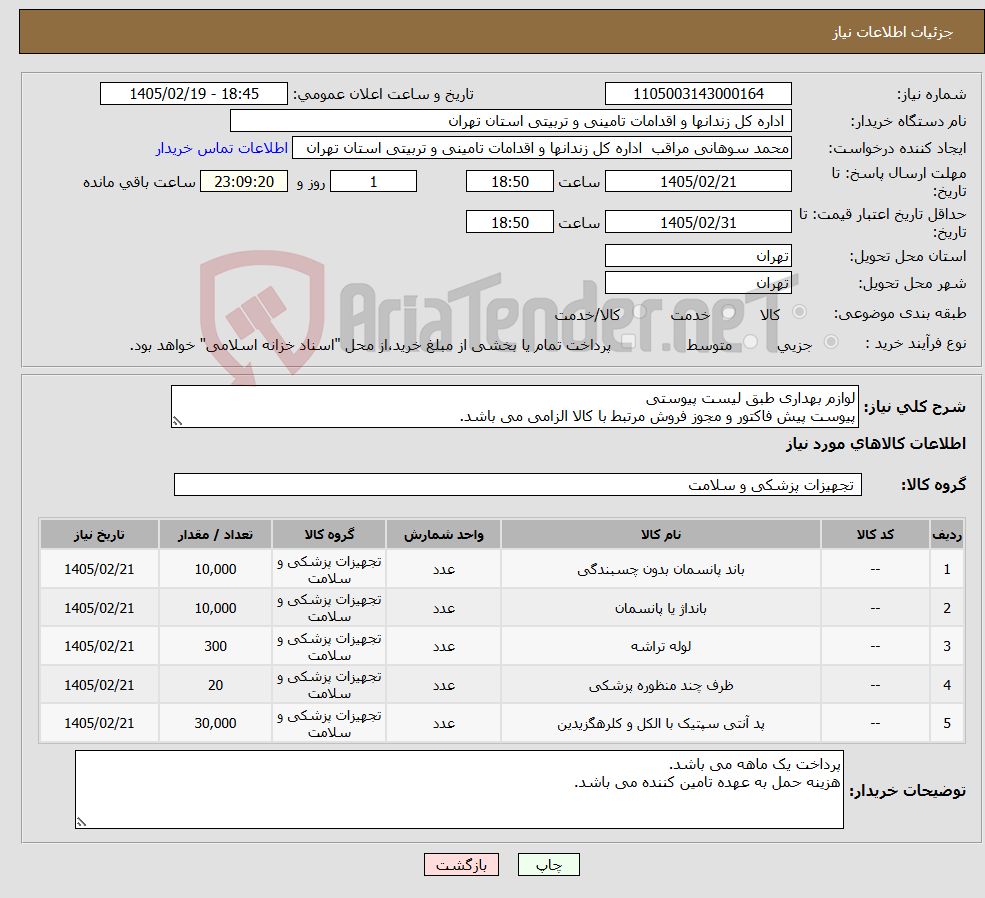Click the announcement date field 1405/02/19 - 18:45
The width and height of the screenshot is (985, 898).
[x=193, y=94]
